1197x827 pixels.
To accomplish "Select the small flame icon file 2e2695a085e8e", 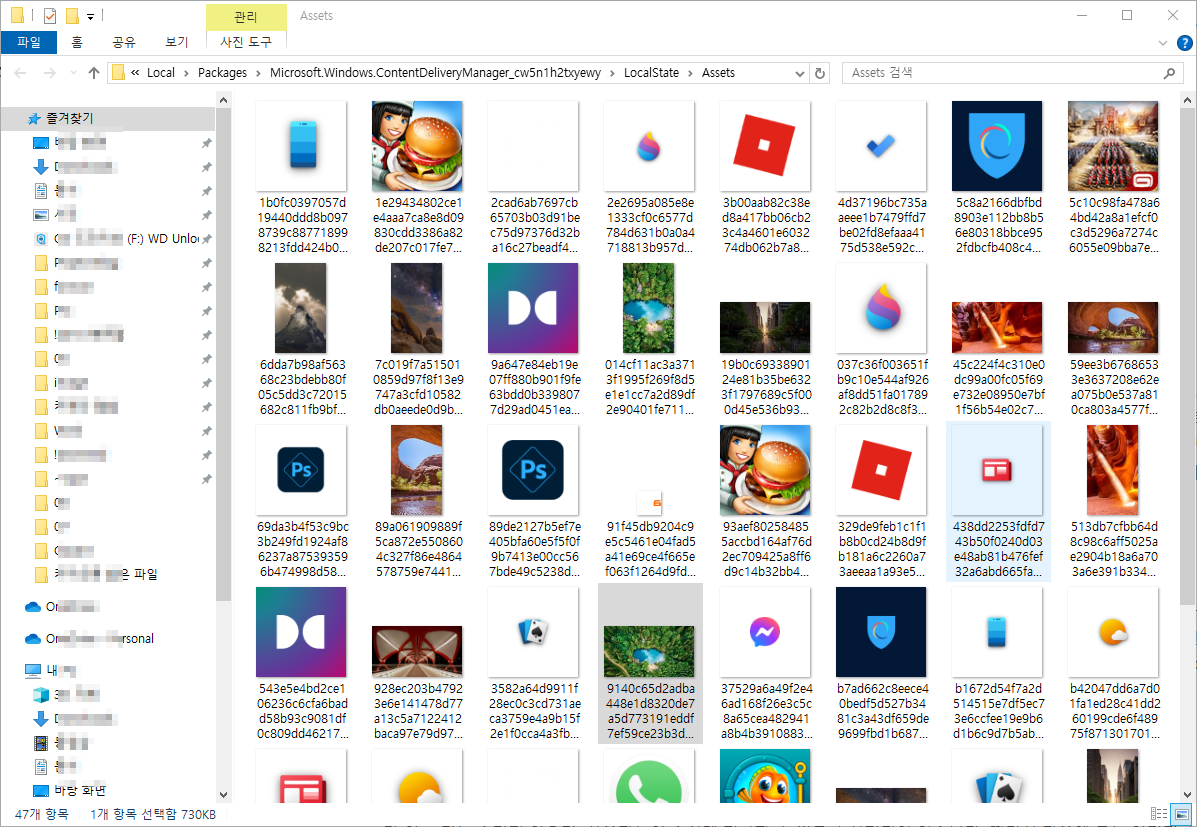I will (x=650, y=178).
